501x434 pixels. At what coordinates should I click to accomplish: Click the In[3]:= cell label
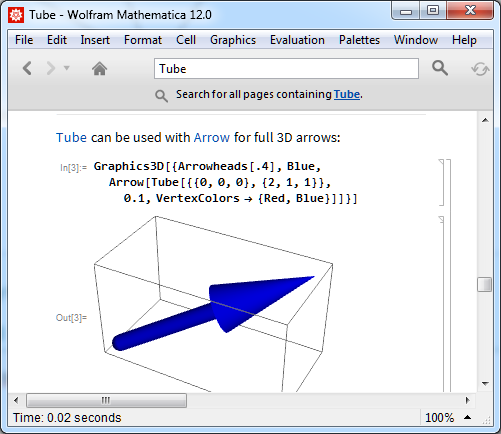73,167
